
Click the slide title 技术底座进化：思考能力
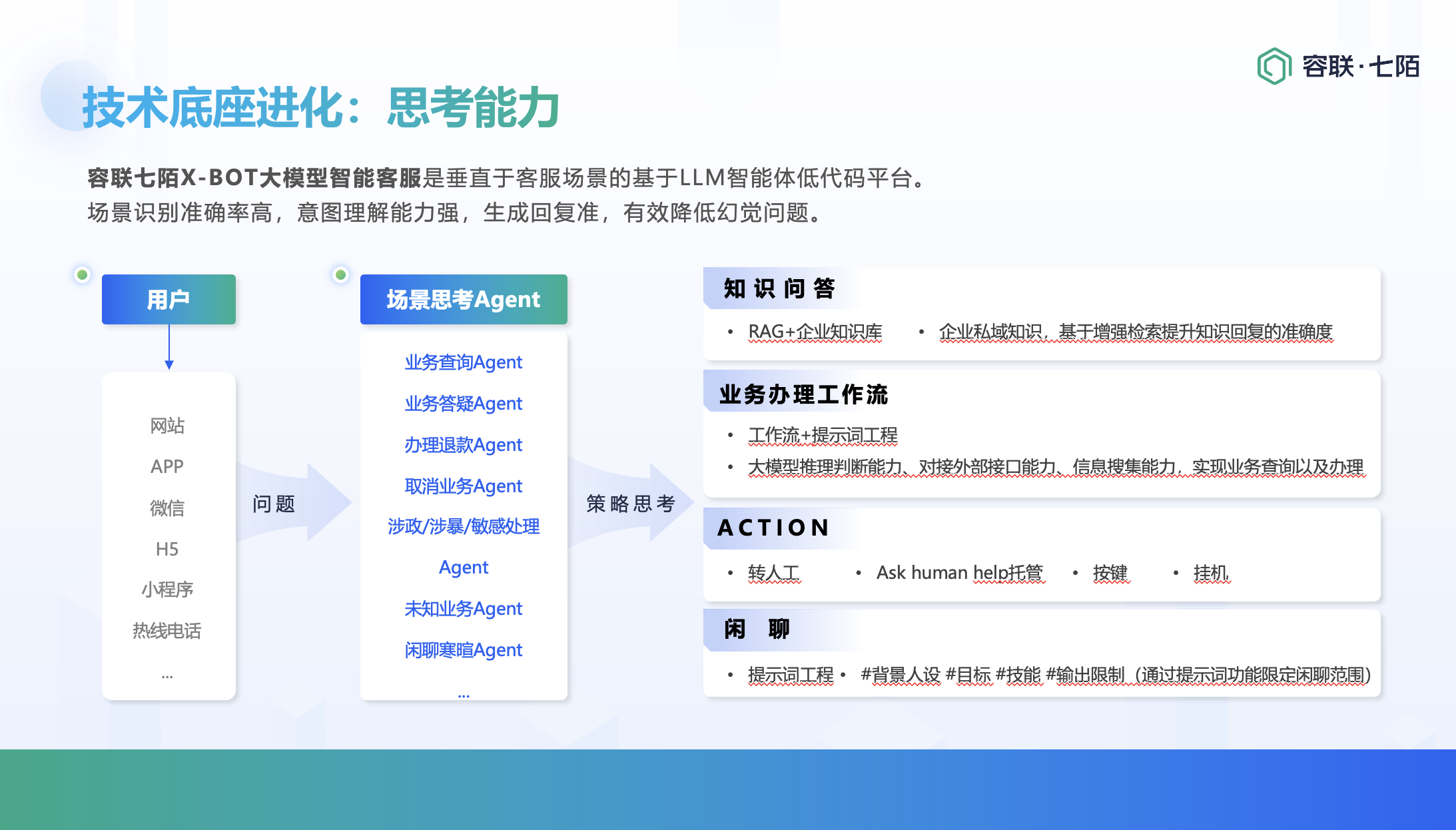coord(320,108)
